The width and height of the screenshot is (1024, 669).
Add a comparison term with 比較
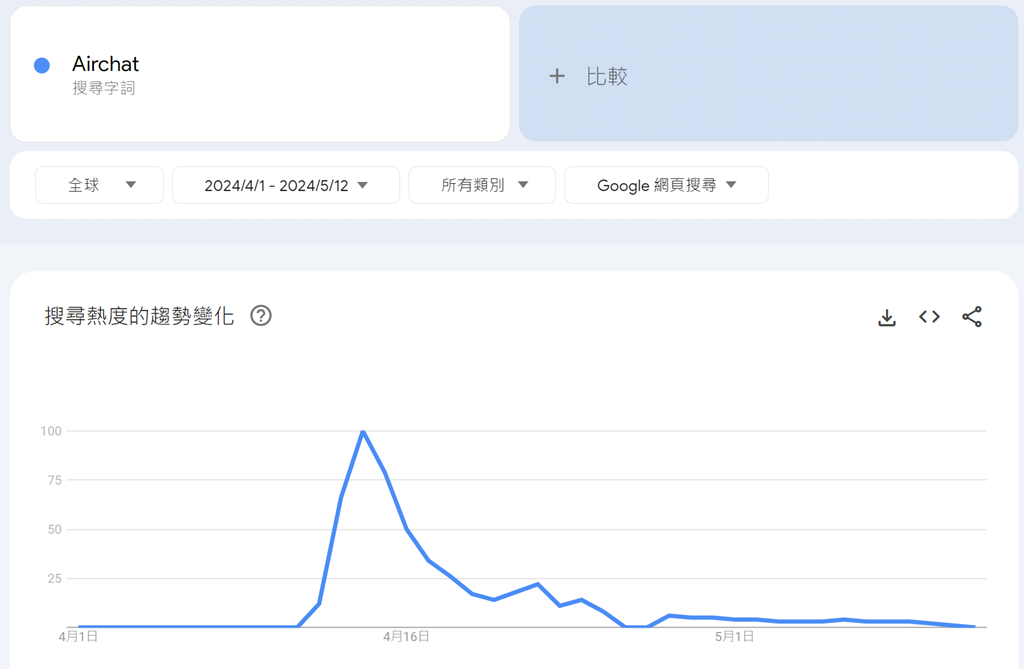coord(769,74)
